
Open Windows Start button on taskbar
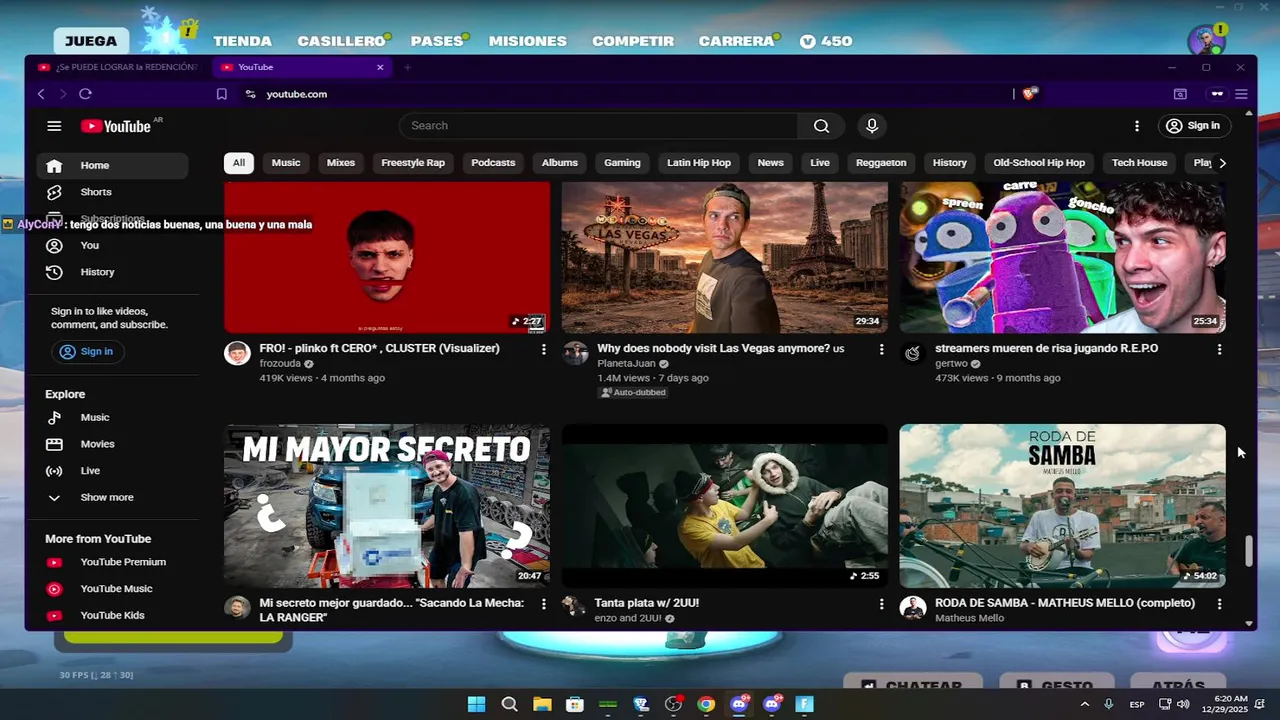[476, 704]
